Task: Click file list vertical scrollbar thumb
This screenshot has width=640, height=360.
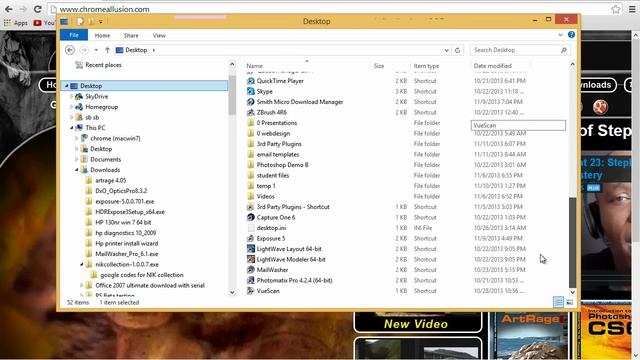Action: 572,242
